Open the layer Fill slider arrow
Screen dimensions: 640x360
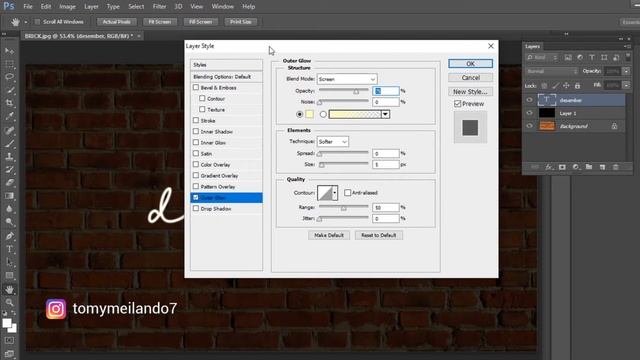point(626,85)
